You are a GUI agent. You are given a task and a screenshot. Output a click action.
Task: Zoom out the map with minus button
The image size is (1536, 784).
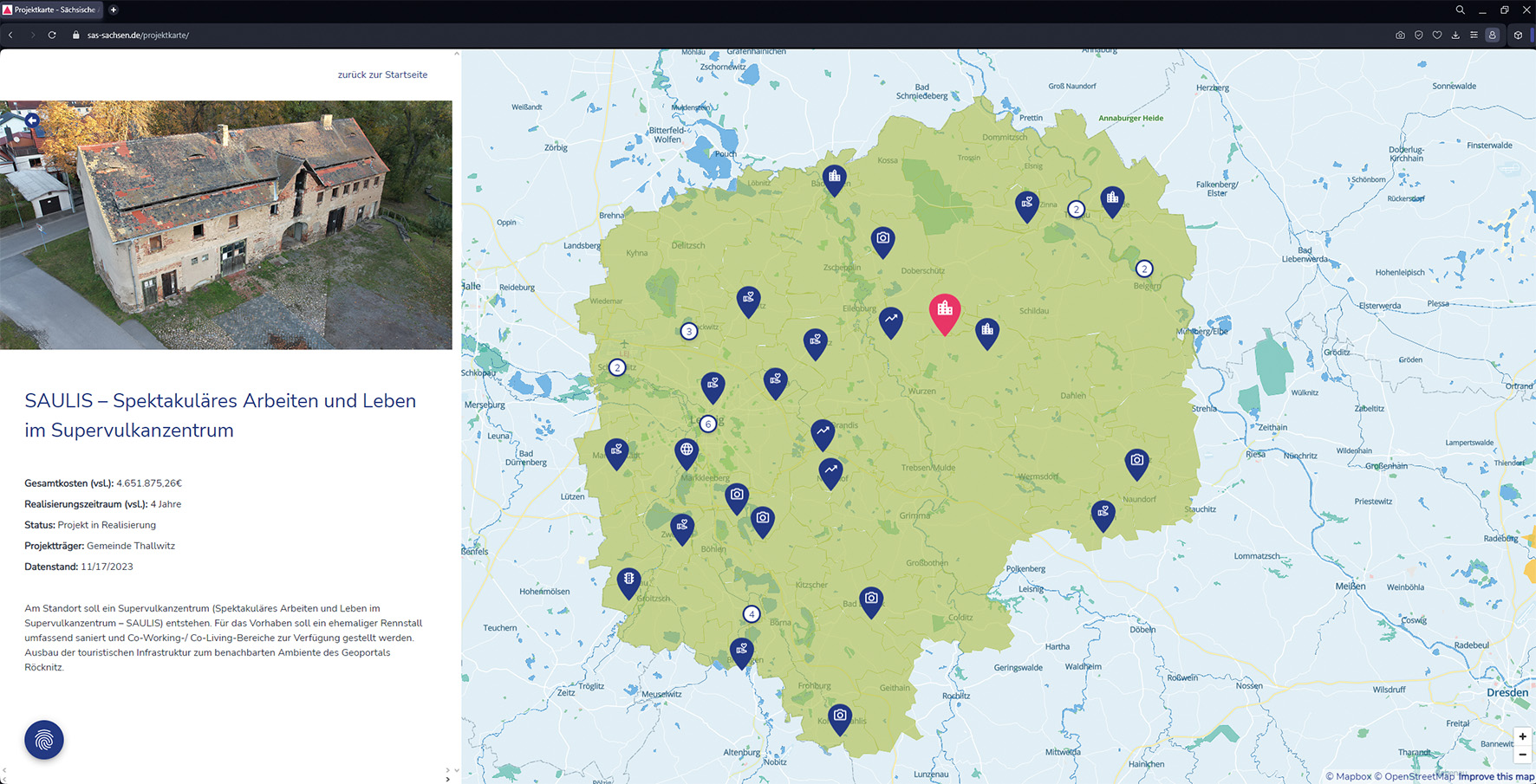point(1522,755)
